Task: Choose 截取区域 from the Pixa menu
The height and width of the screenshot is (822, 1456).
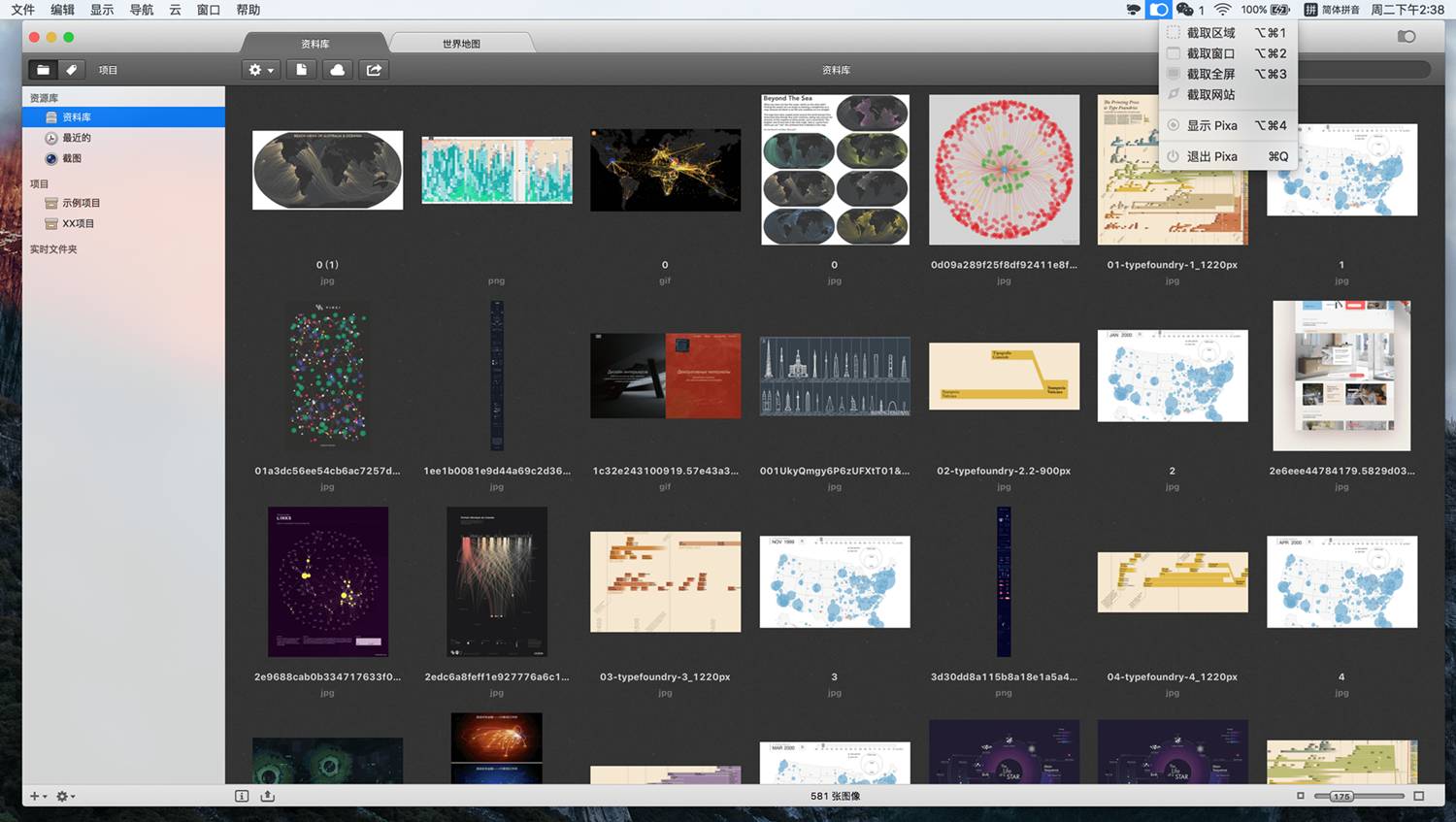Action: tap(1228, 33)
